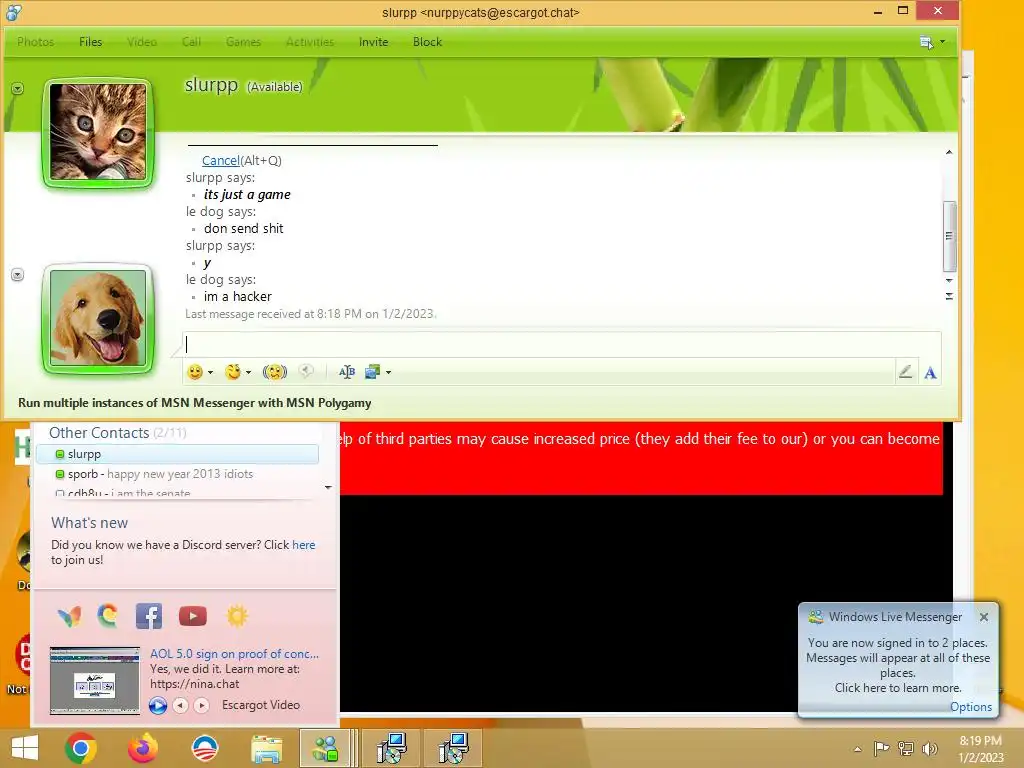Show hidden system tray icons
1024x768 pixels.
click(x=857, y=749)
